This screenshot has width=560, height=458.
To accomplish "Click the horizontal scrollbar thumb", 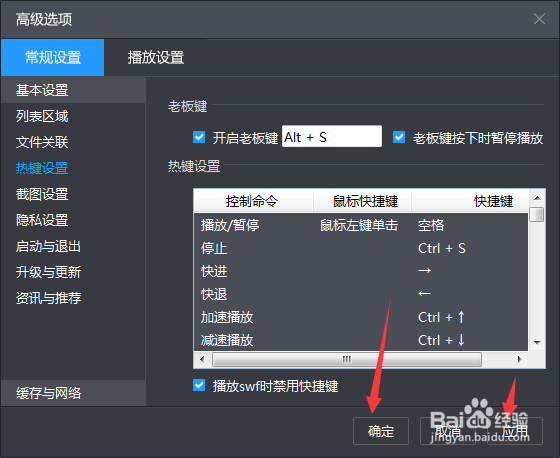I will [347, 359].
